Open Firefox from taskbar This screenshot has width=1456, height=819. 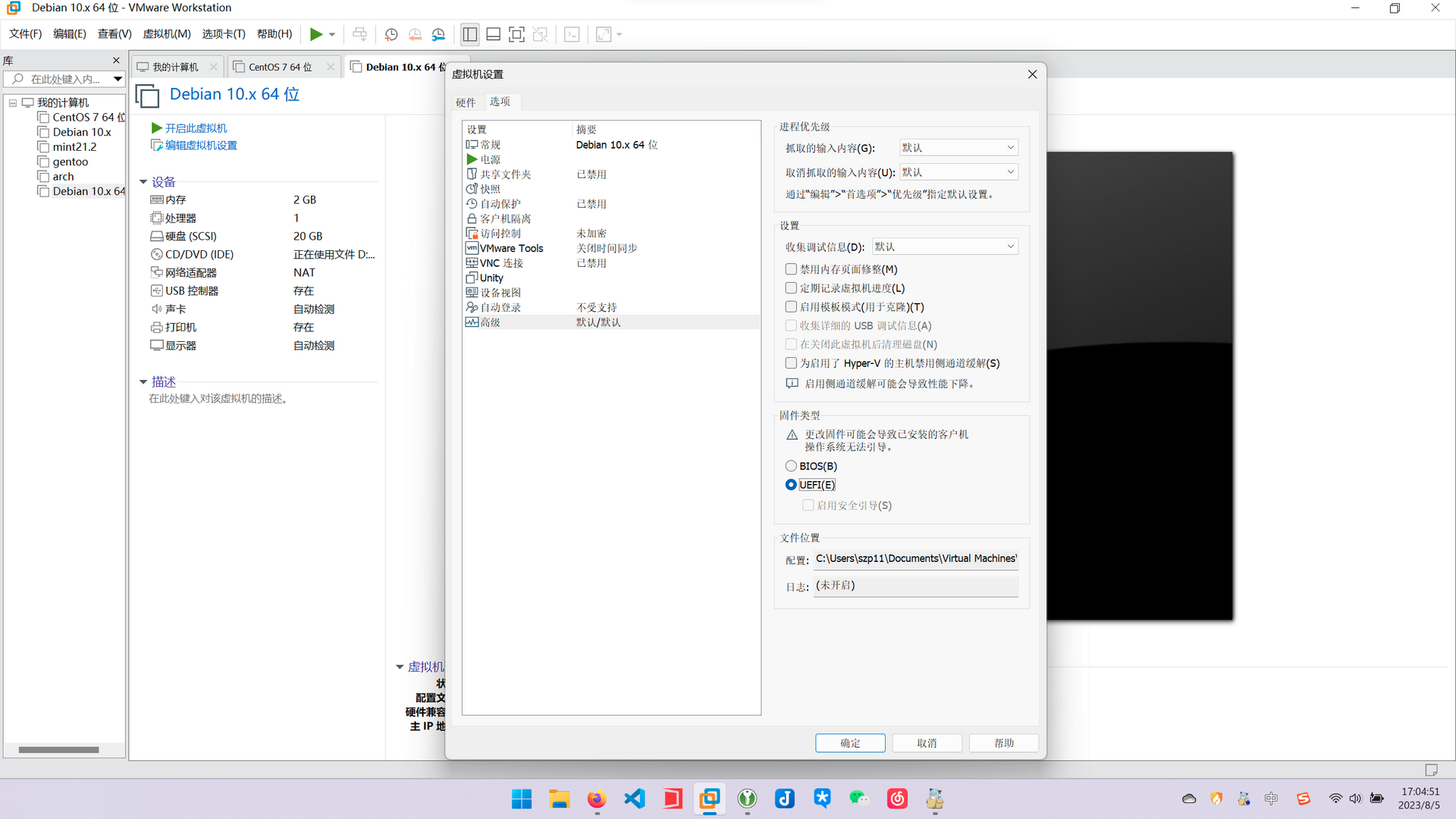tap(597, 799)
